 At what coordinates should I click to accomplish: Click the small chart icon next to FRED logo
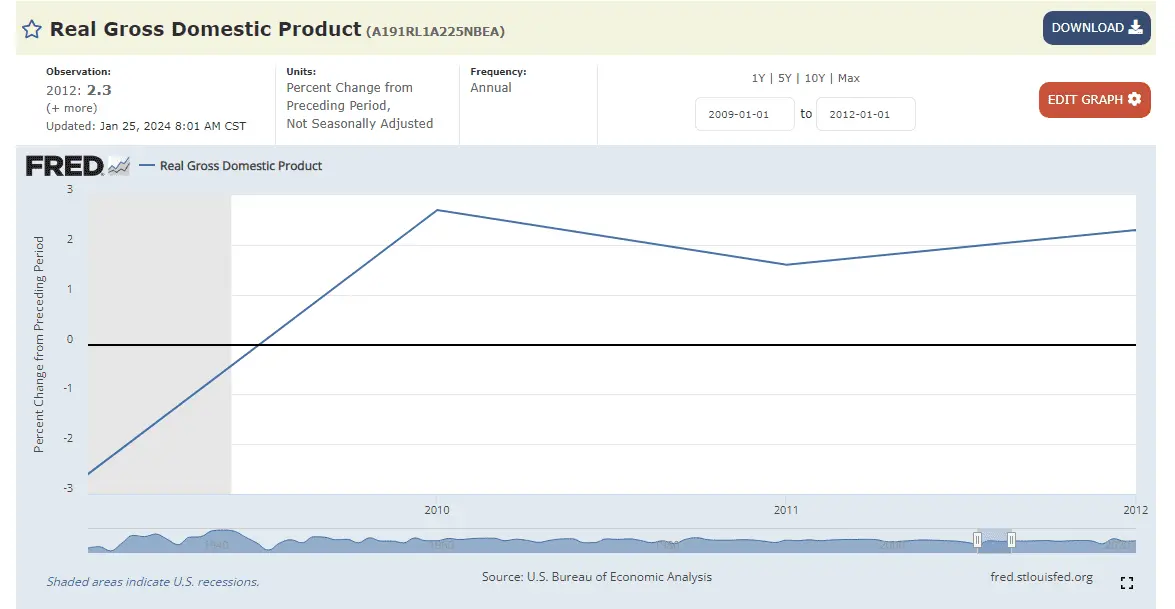point(119,166)
